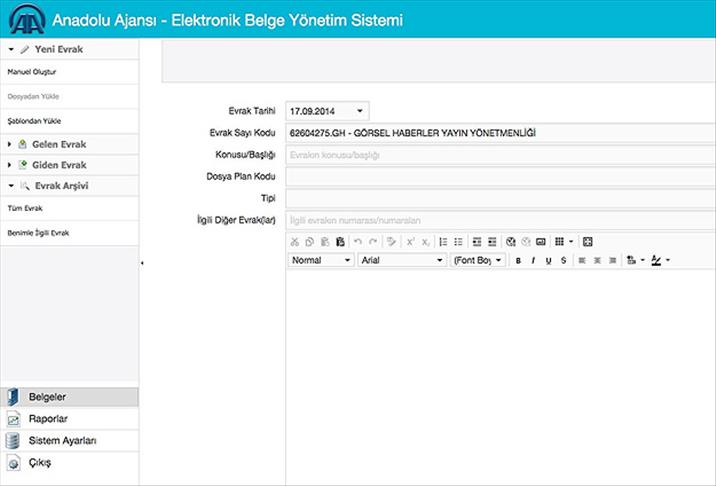716x486 pixels.
Task: Select Şablondan Yükle in sidebar
Action: click(69, 121)
